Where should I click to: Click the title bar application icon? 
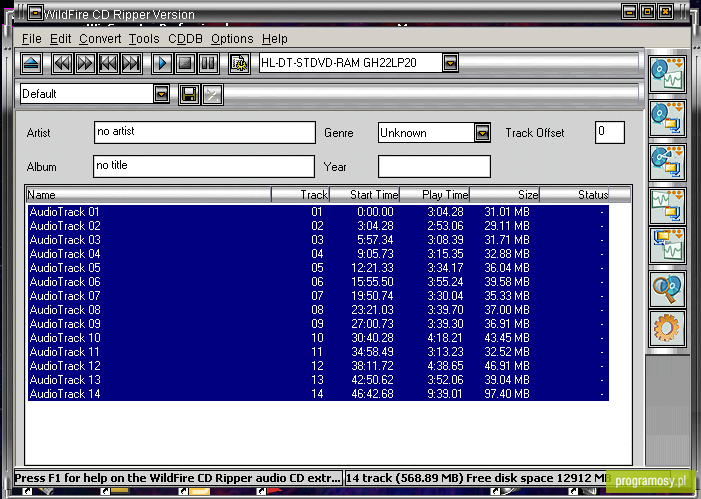35,13
